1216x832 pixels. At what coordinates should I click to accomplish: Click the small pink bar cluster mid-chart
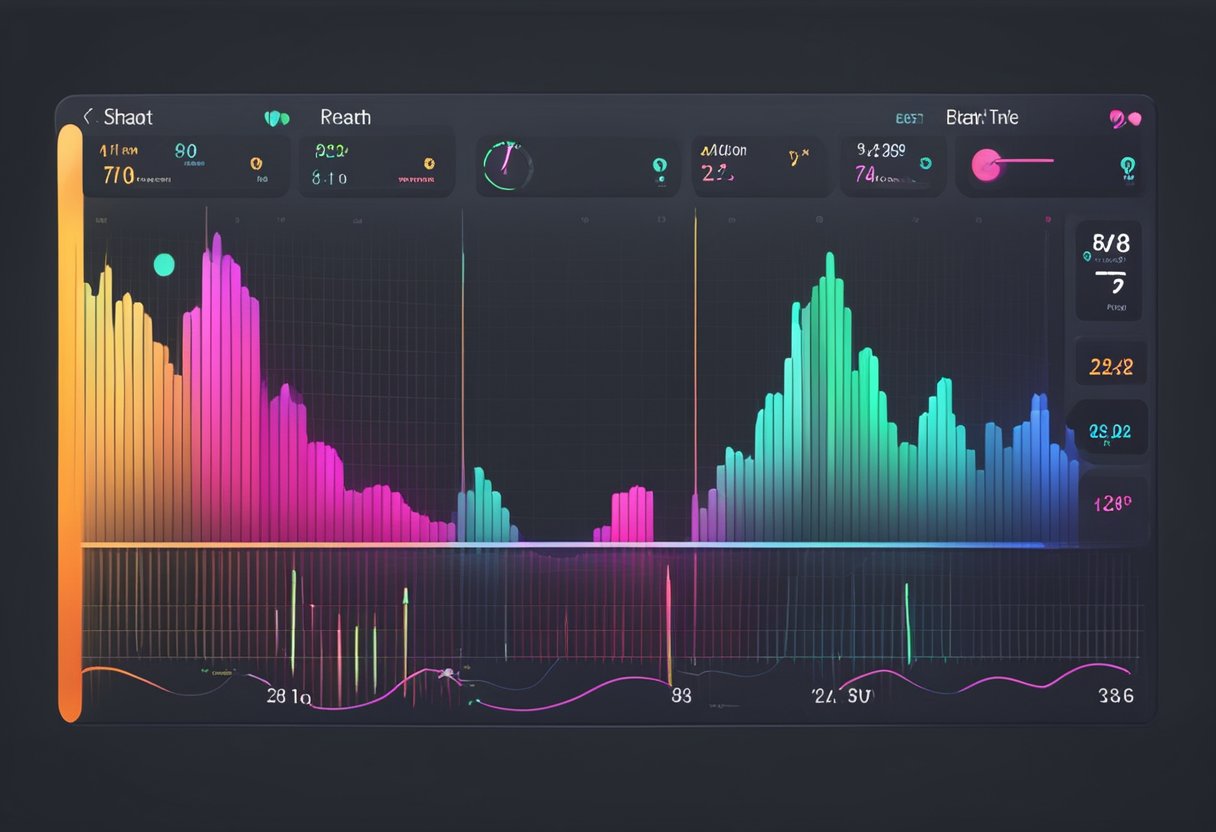[625, 515]
